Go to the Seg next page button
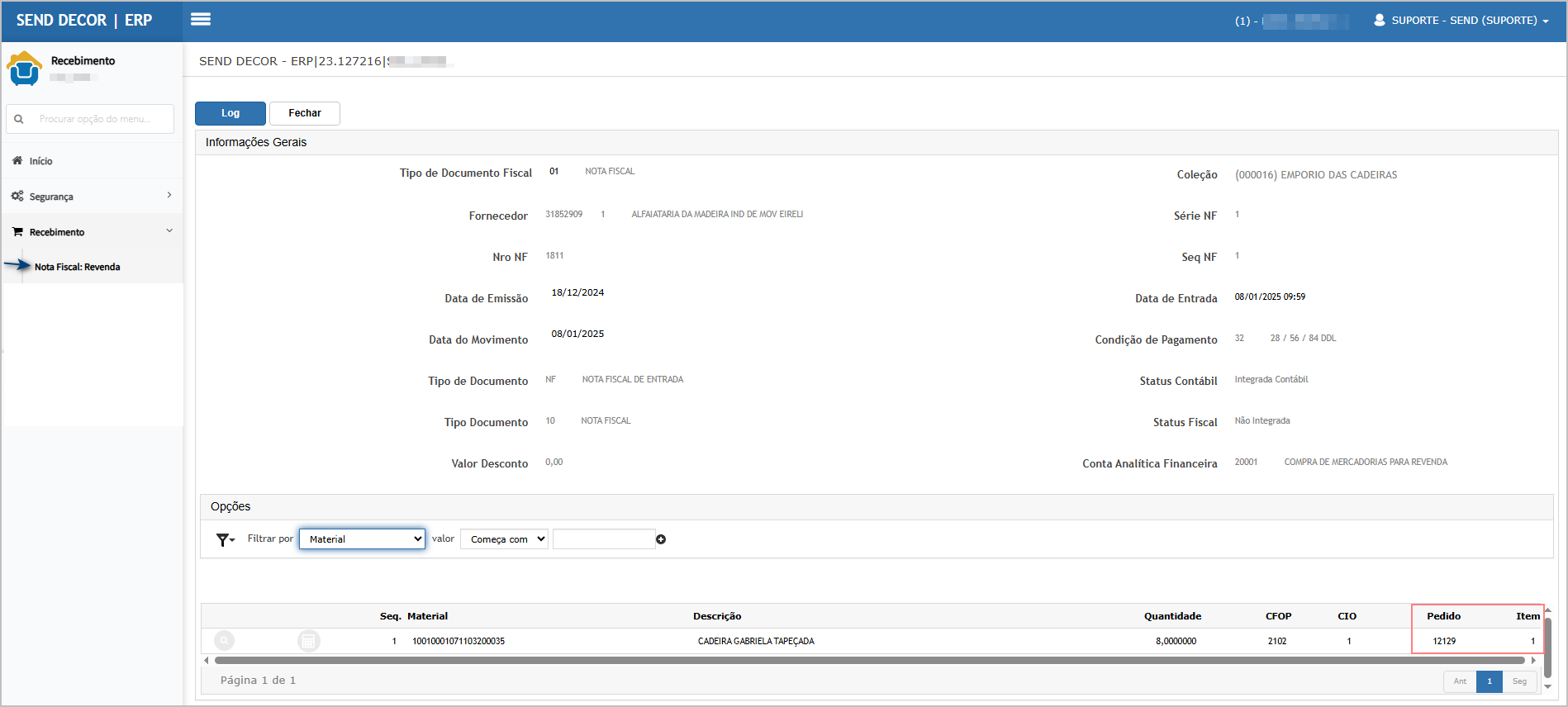Viewport: 1568px width, 707px height. [x=1519, y=681]
